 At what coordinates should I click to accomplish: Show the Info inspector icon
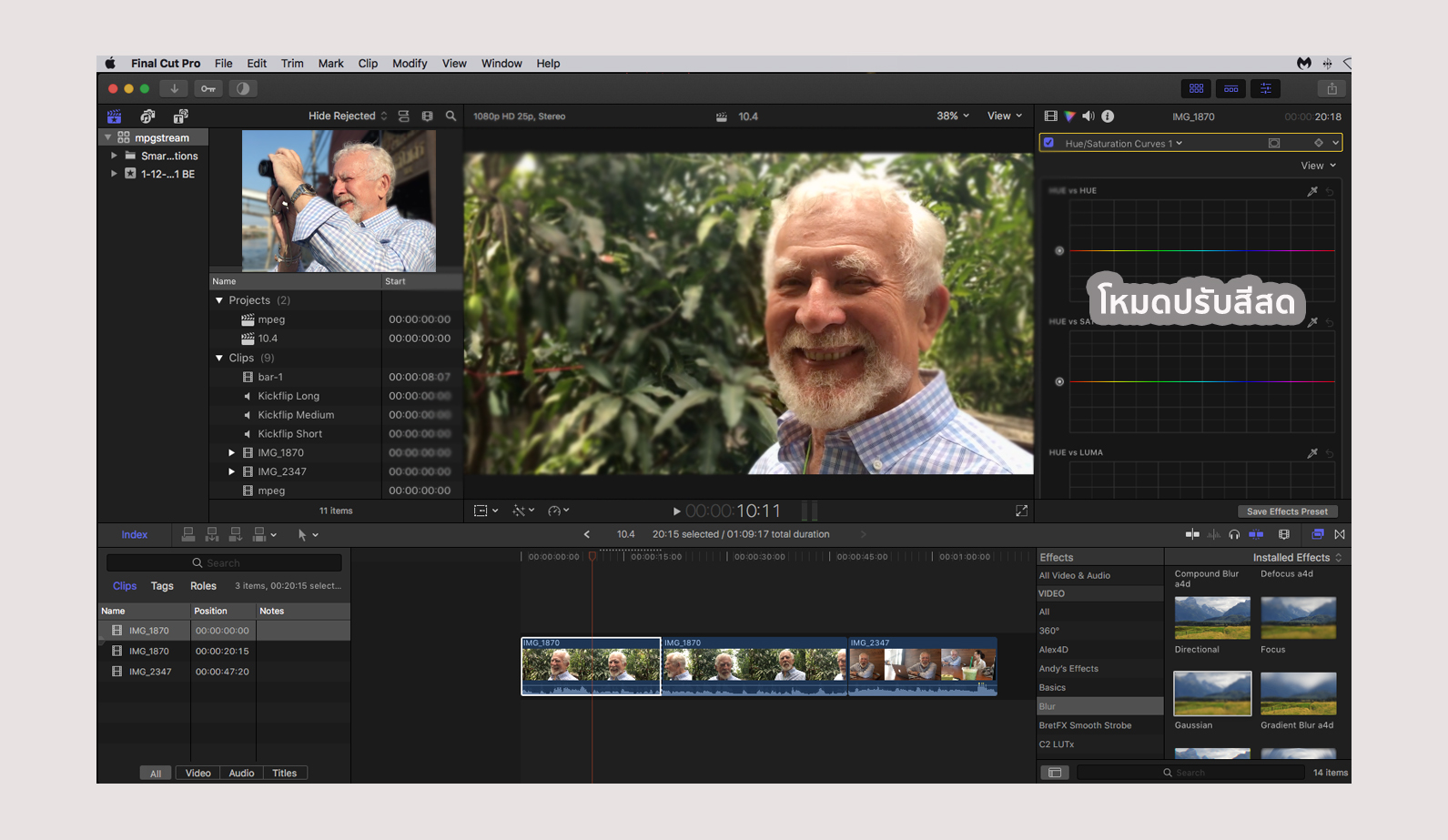pyautogui.click(x=1108, y=116)
